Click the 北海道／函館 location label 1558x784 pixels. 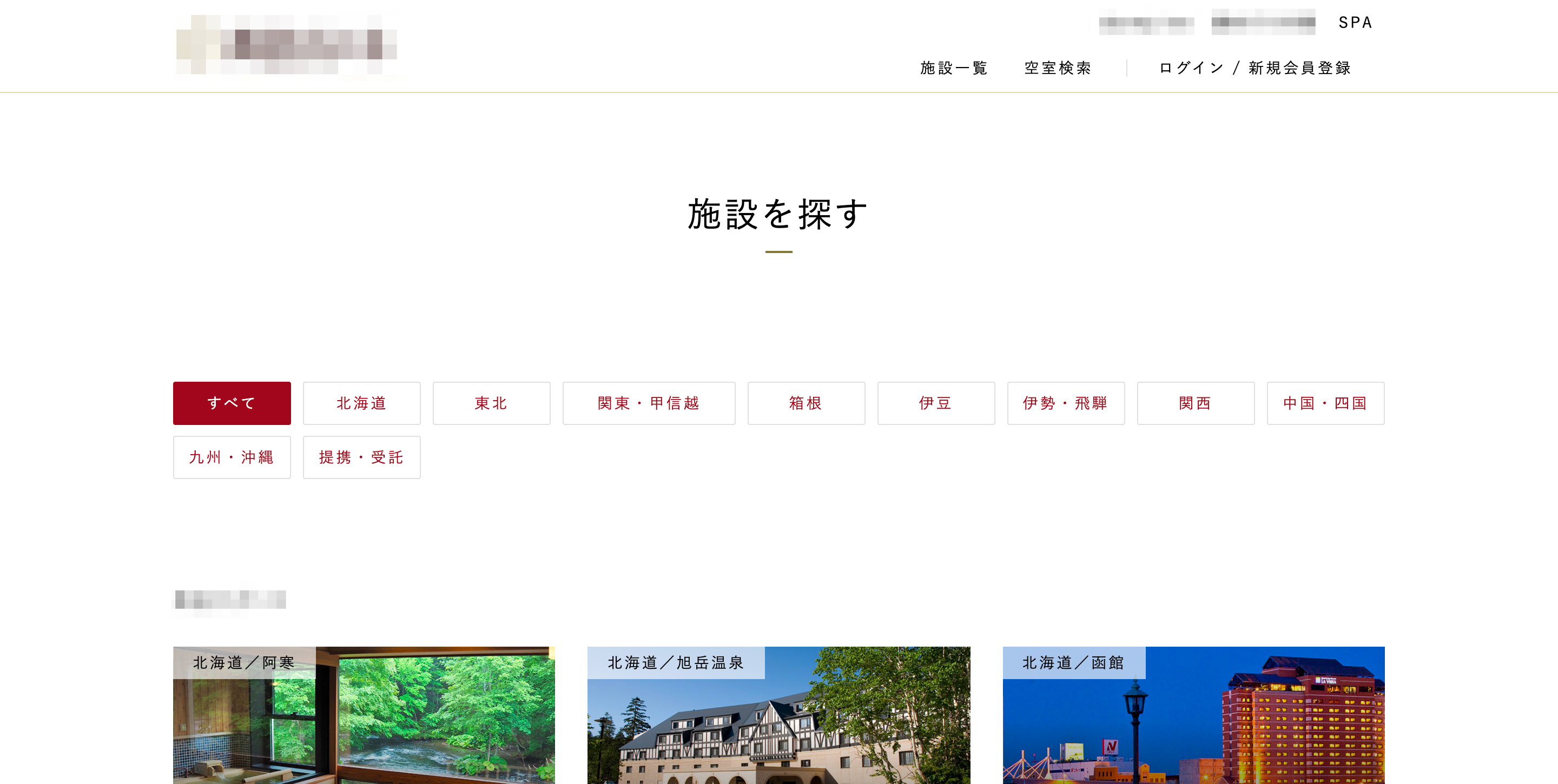coord(1073,662)
